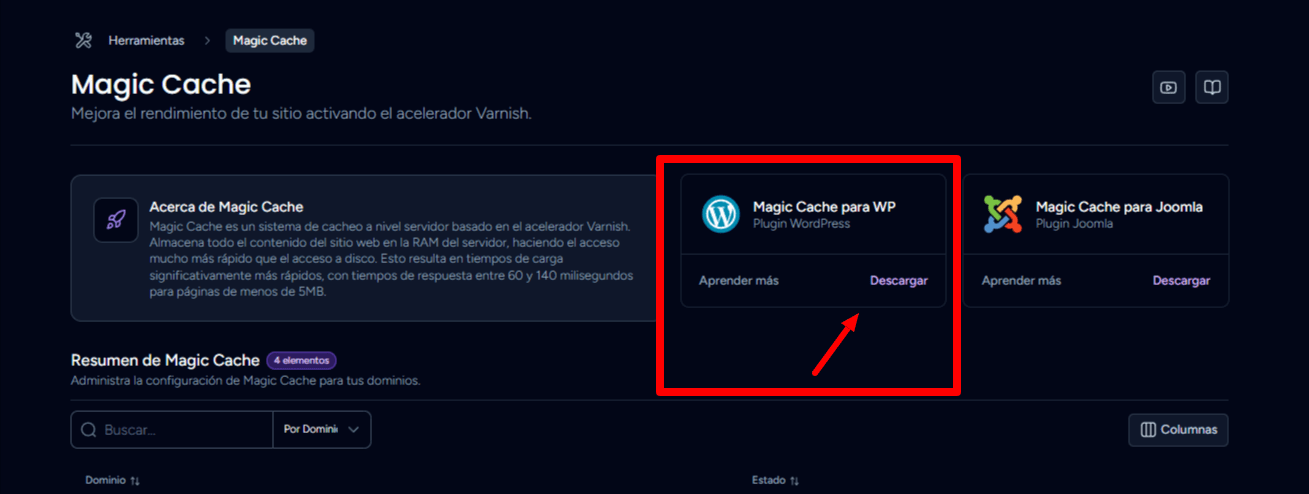Expand the Por Dominio filter dropdown

322,430
